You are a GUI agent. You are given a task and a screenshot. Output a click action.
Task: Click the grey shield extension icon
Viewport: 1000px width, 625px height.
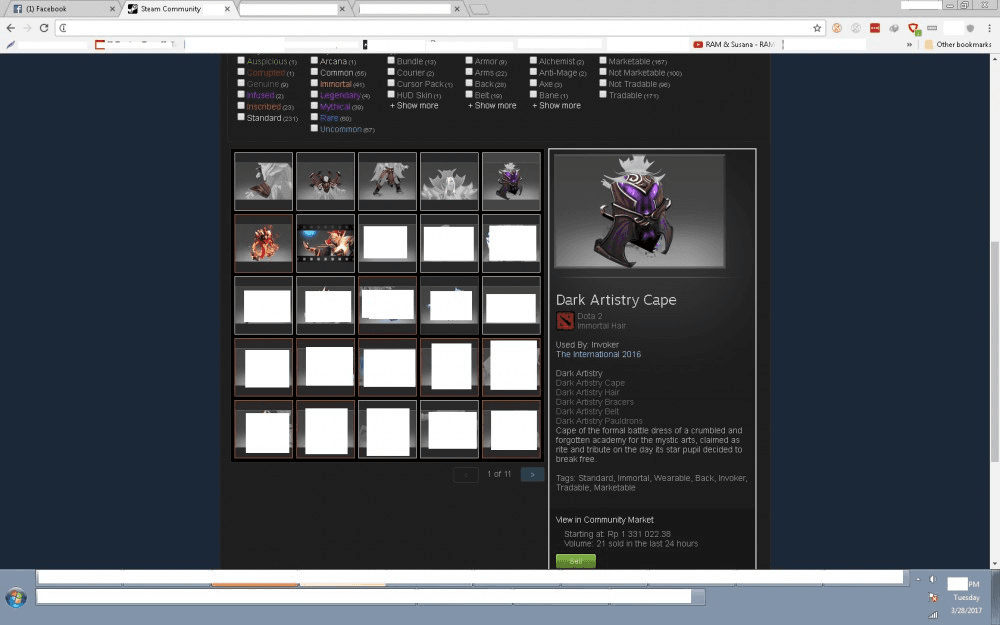coord(970,28)
